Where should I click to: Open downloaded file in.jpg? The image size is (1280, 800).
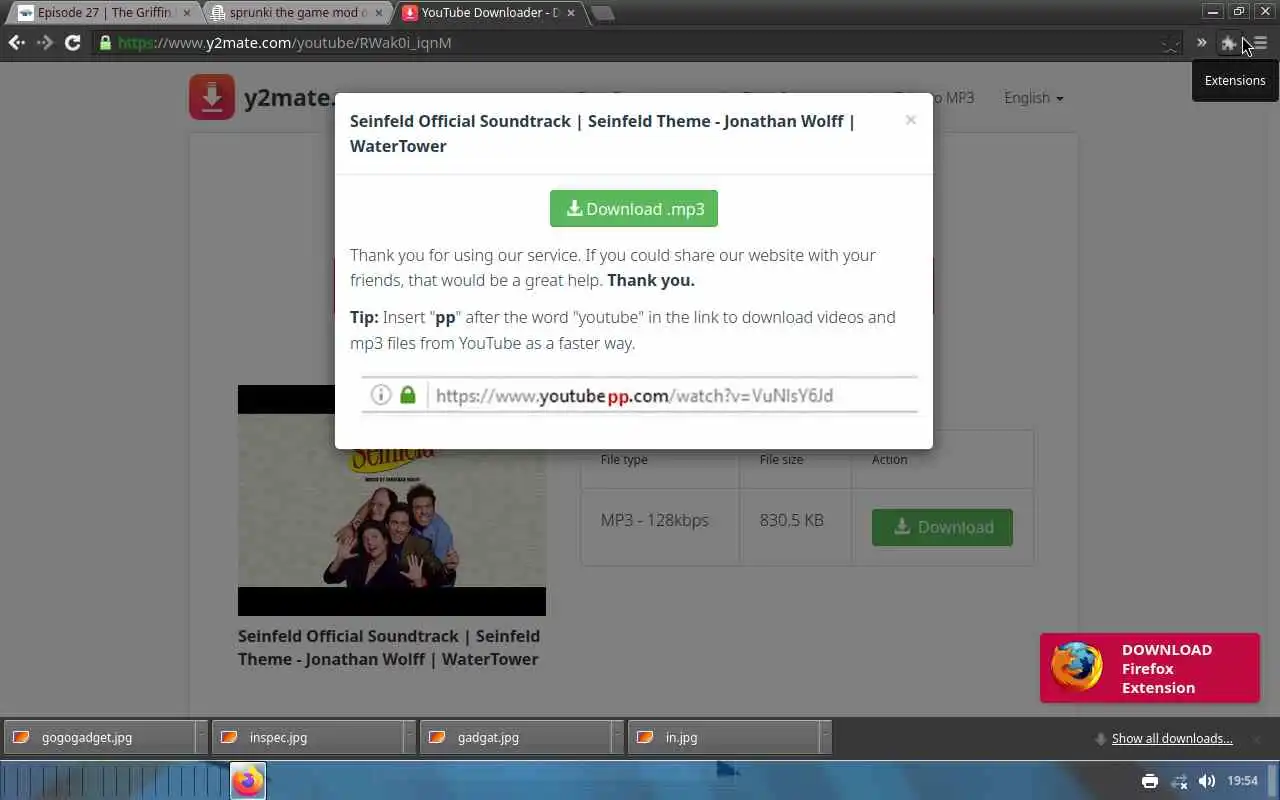(722, 737)
